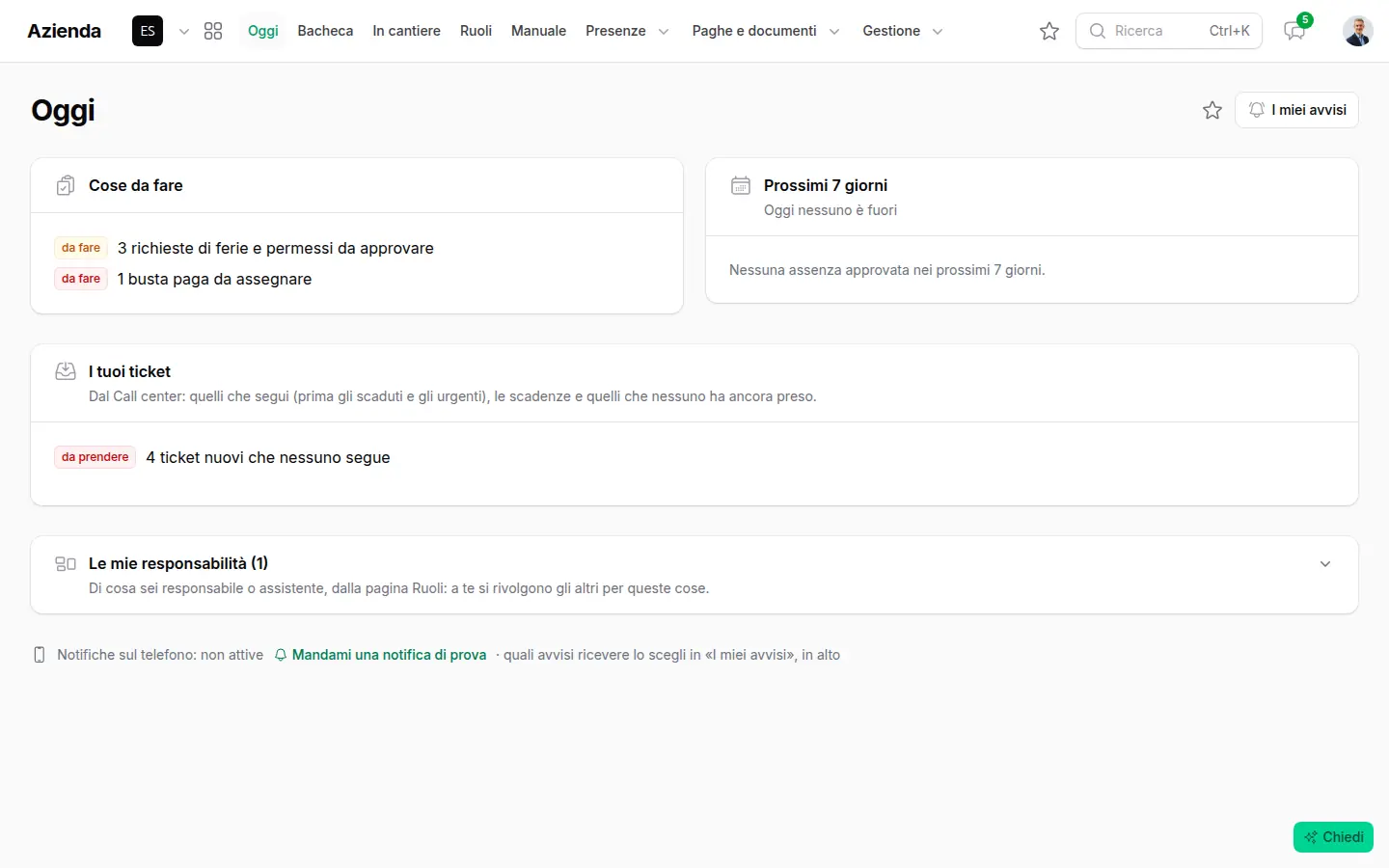Screen dimensions: 1389x868
Task: Click the layout icon beside Le mie responsabilità
Action: tap(66, 563)
